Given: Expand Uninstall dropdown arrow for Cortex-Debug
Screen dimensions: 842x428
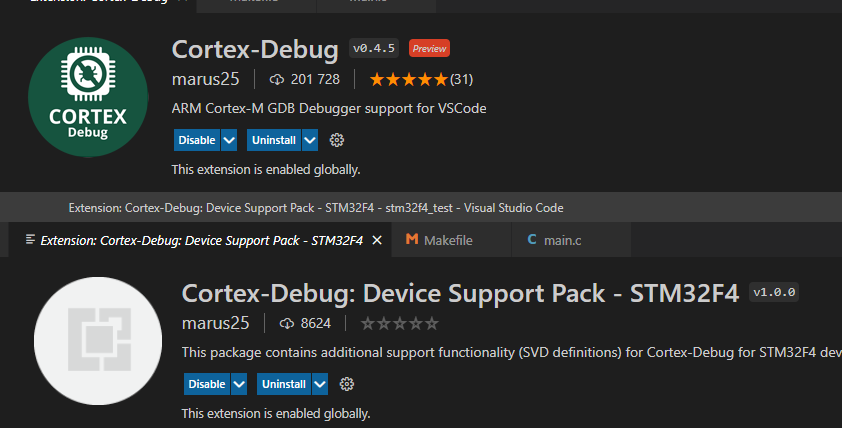Looking at the screenshot, I should coord(310,140).
